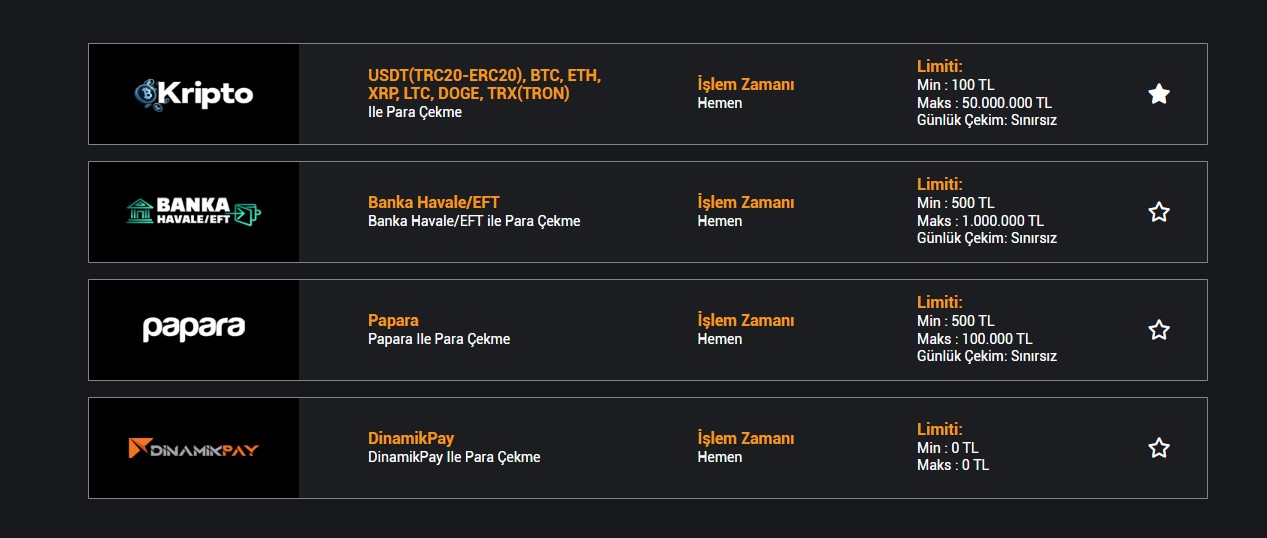Click 'Papara Ile Para Çekme' description

pos(439,339)
